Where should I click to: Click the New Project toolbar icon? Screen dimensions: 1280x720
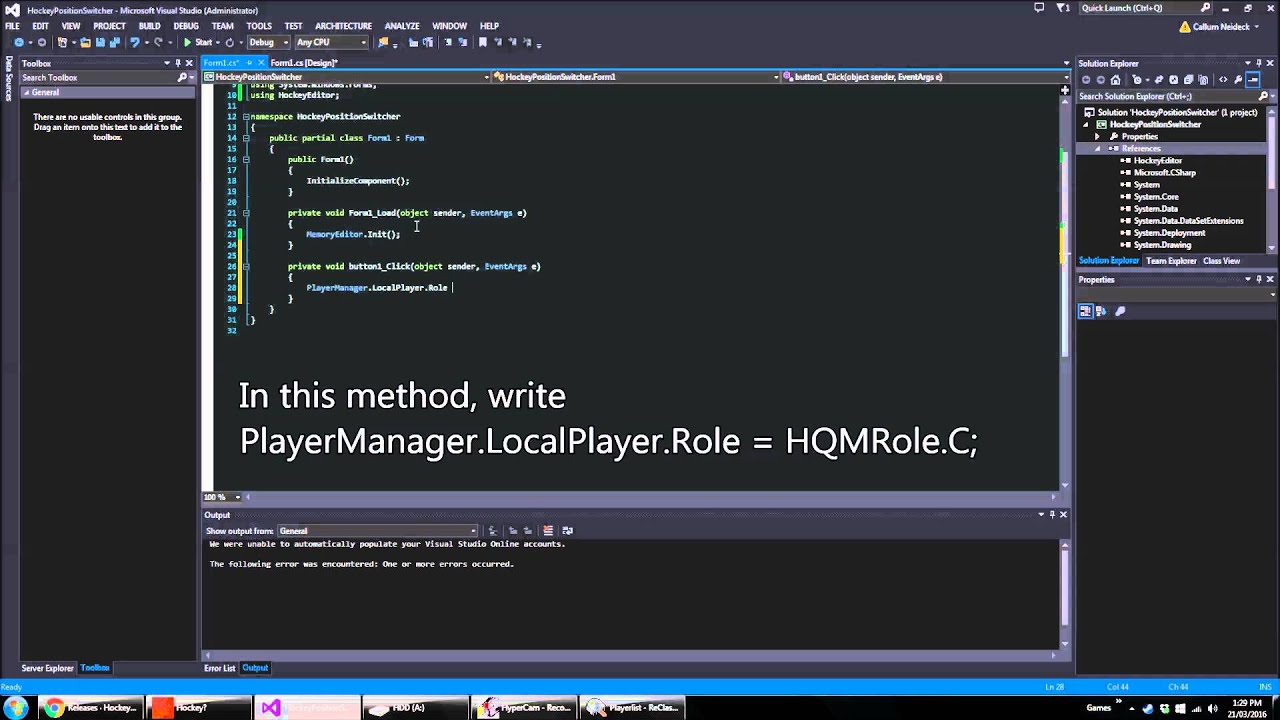(62, 42)
